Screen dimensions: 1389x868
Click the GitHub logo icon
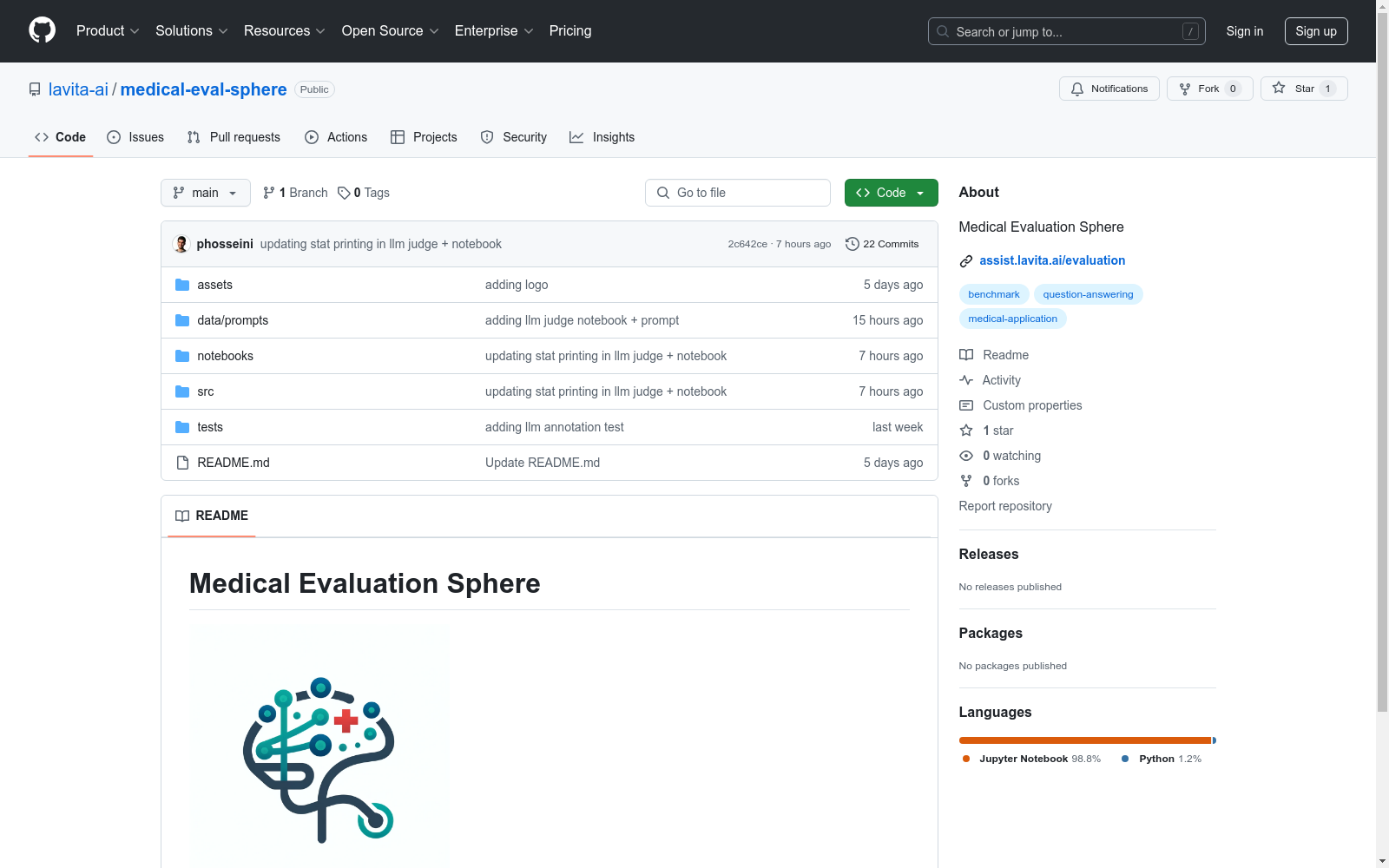pos(42,30)
